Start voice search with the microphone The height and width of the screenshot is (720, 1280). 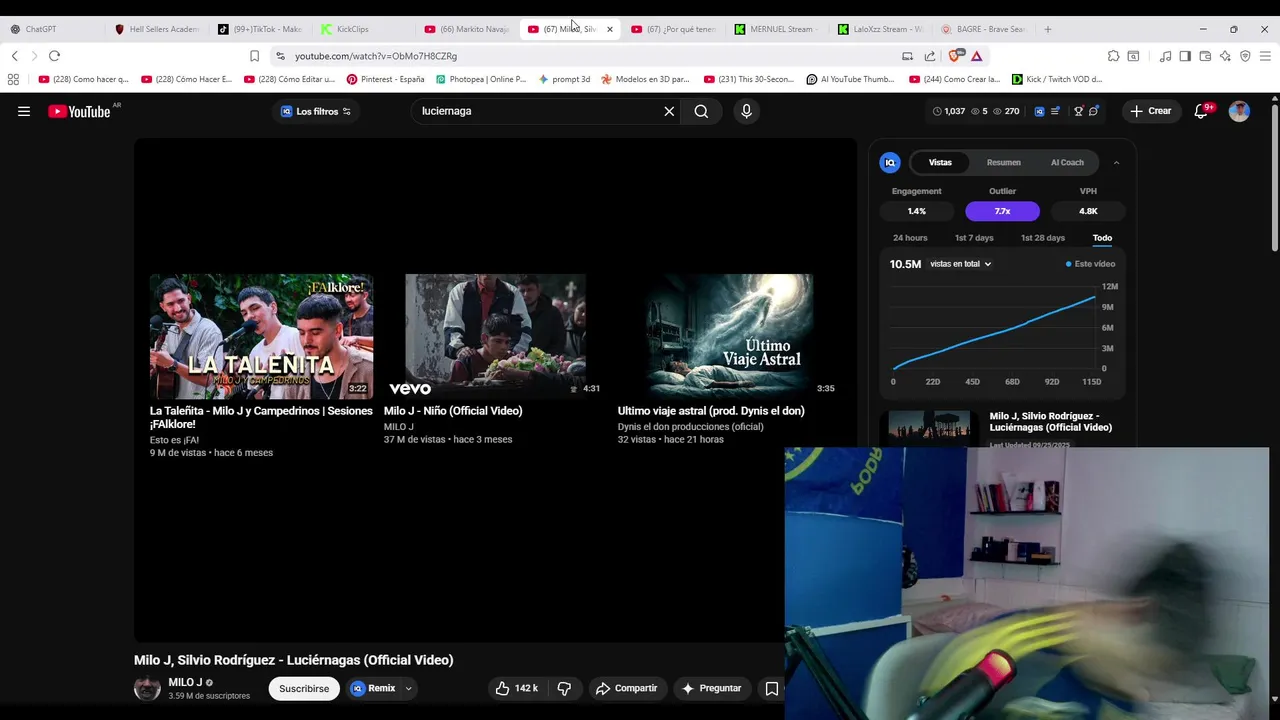pyautogui.click(x=746, y=111)
